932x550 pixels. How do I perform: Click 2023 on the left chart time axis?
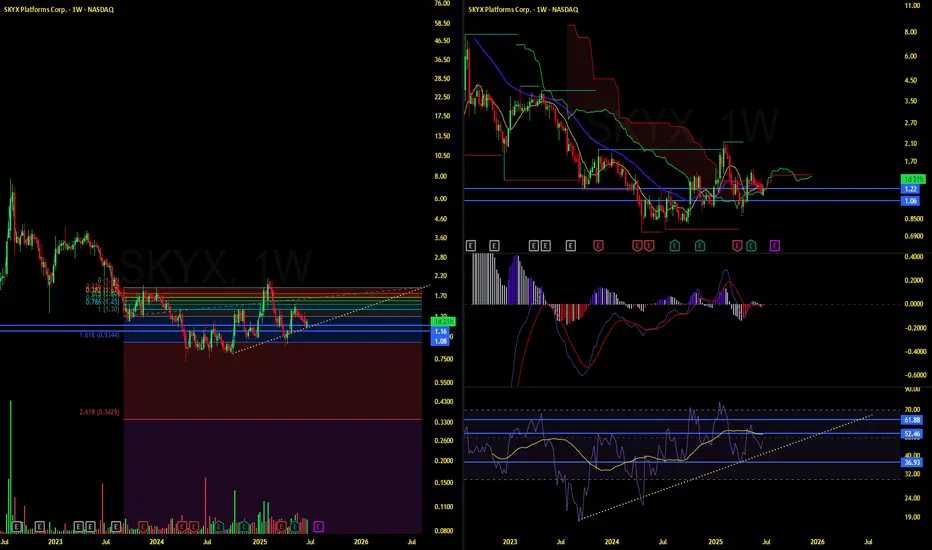(x=55, y=542)
